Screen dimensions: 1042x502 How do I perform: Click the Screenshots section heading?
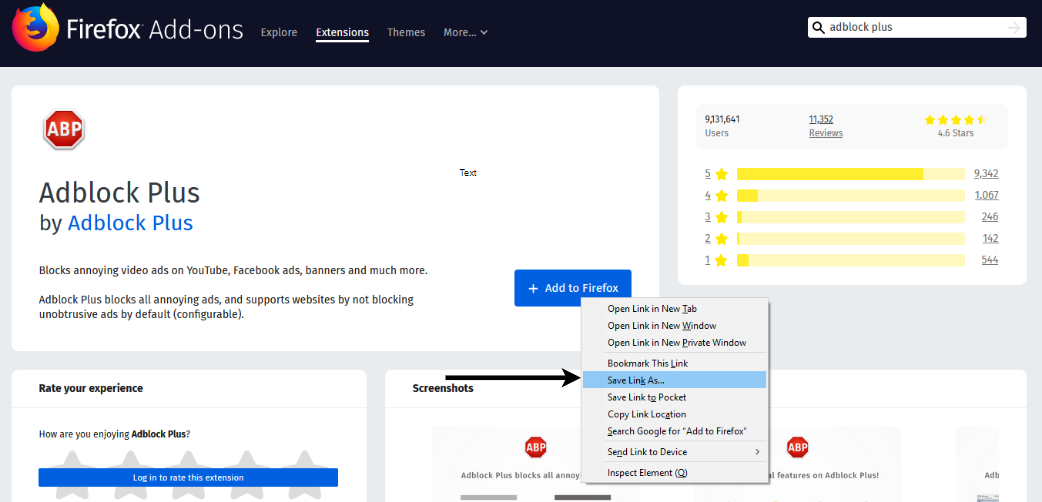coord(443,388)
